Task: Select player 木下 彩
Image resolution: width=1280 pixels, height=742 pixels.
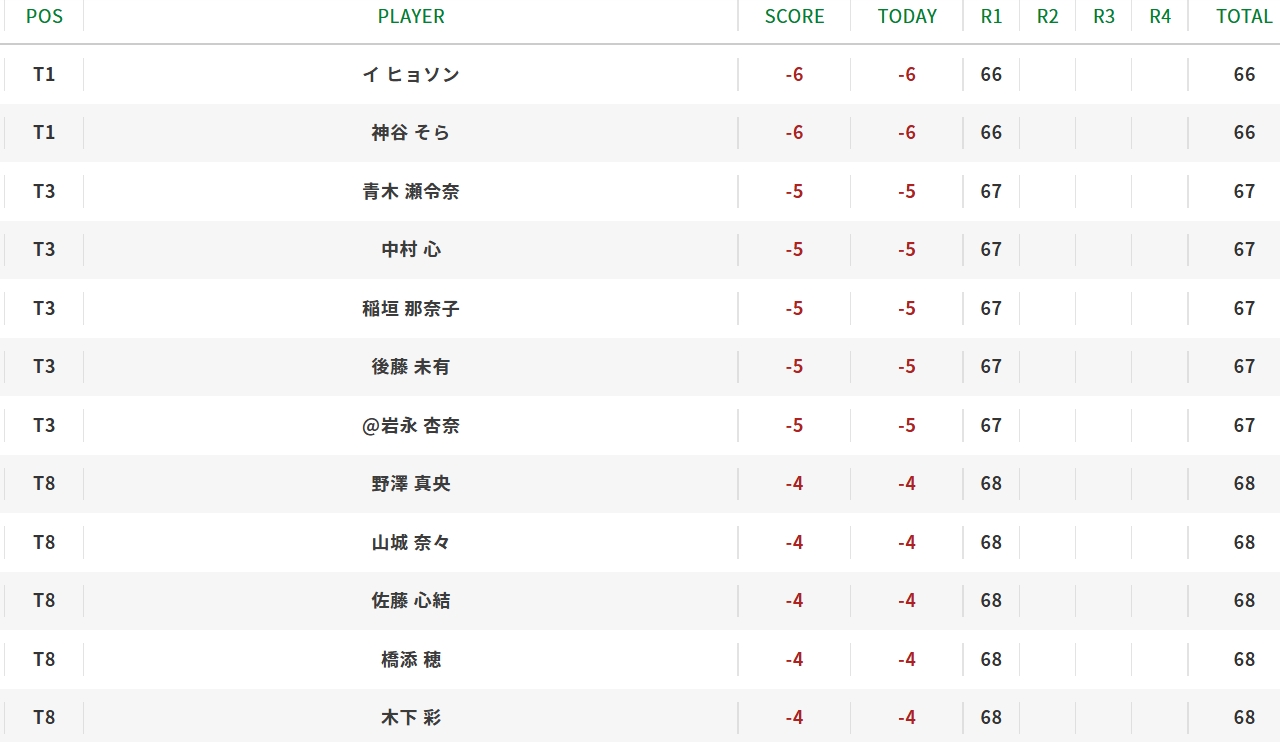Action: 411,718
